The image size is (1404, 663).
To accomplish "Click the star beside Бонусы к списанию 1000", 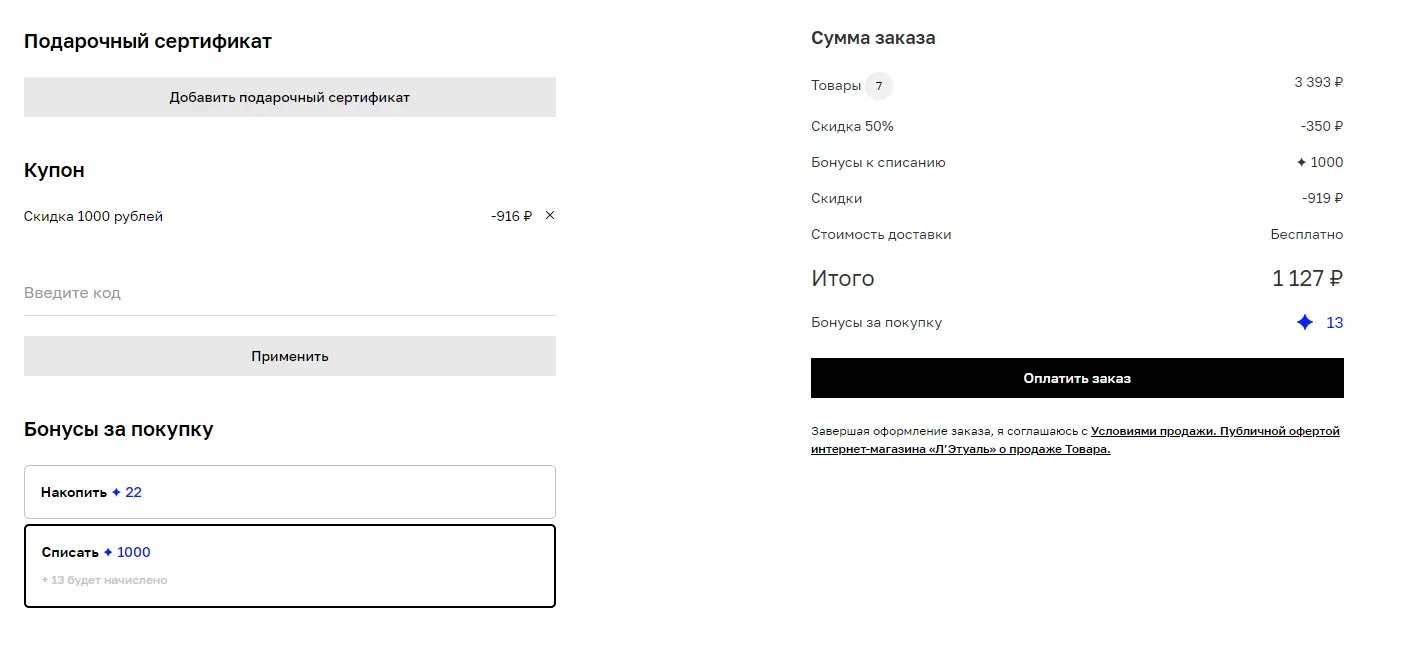I will 1301,162.
